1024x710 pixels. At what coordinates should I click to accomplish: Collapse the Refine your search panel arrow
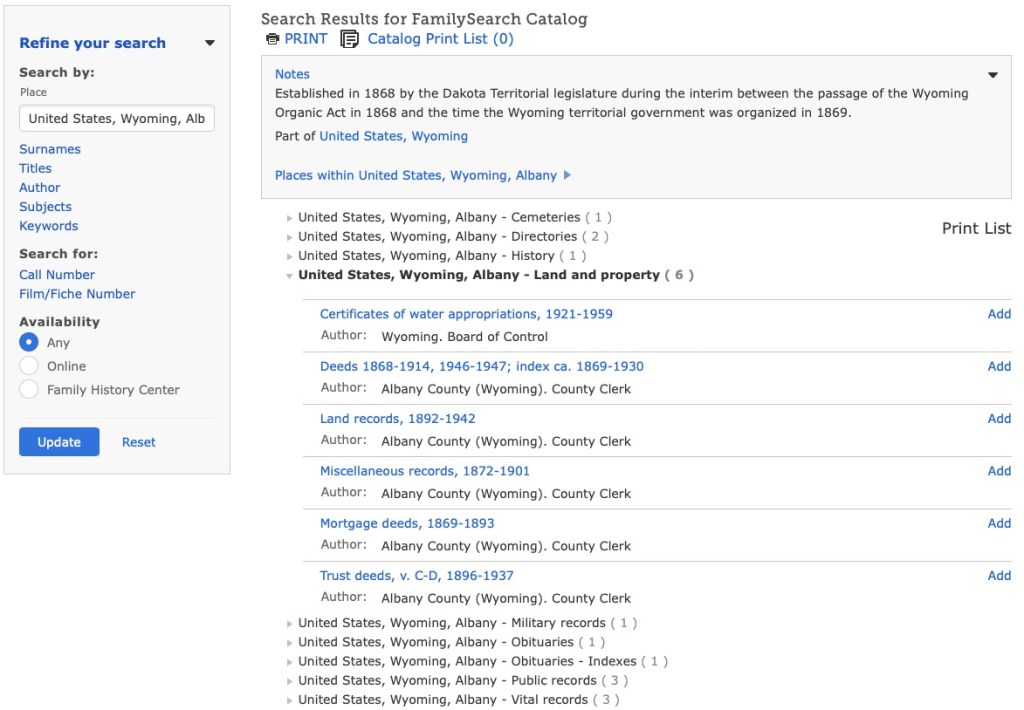pyautogui.click(x=209, y=43)
